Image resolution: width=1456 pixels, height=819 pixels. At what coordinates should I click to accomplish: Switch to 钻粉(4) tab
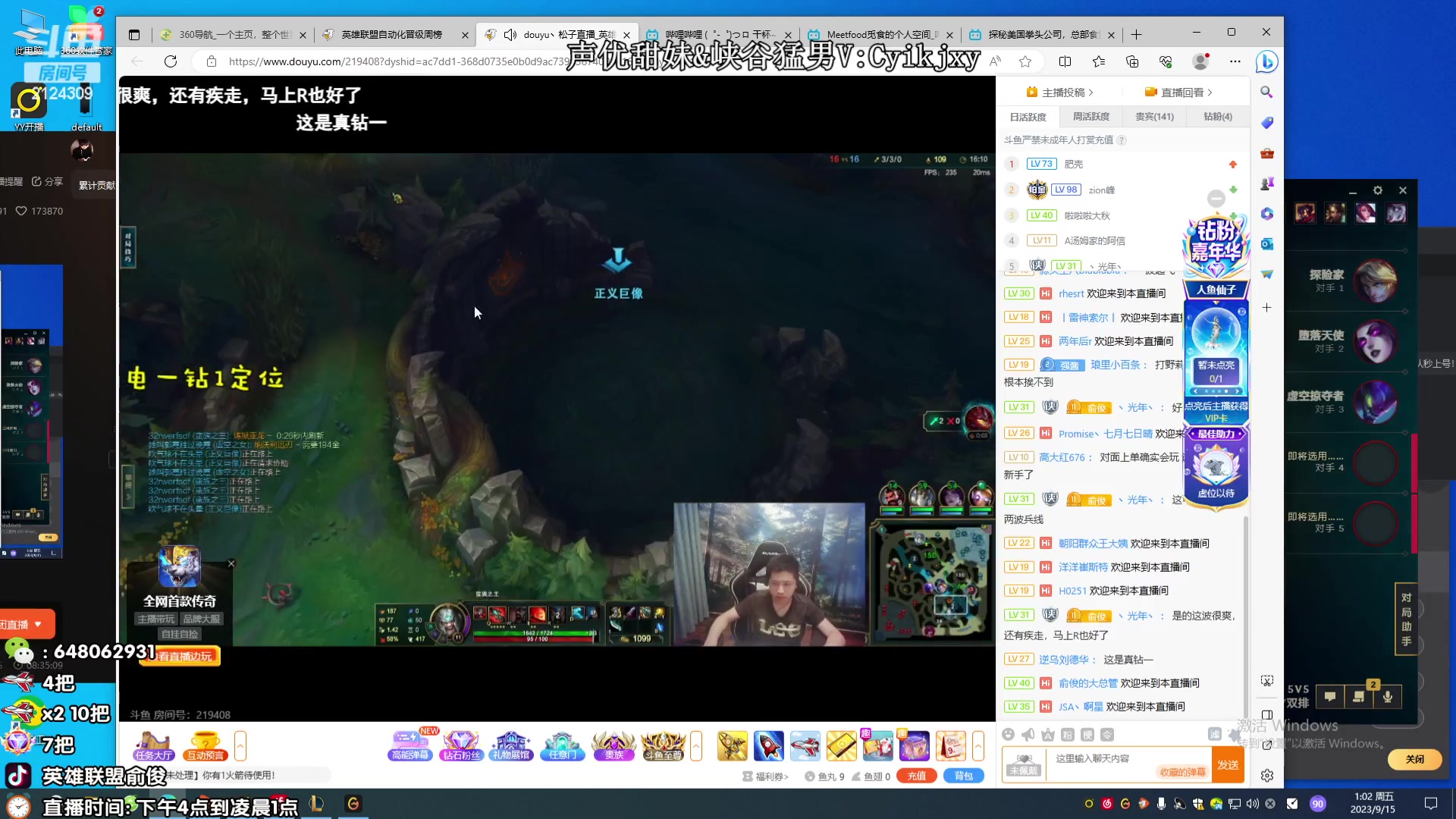(x=1218, y=117)
